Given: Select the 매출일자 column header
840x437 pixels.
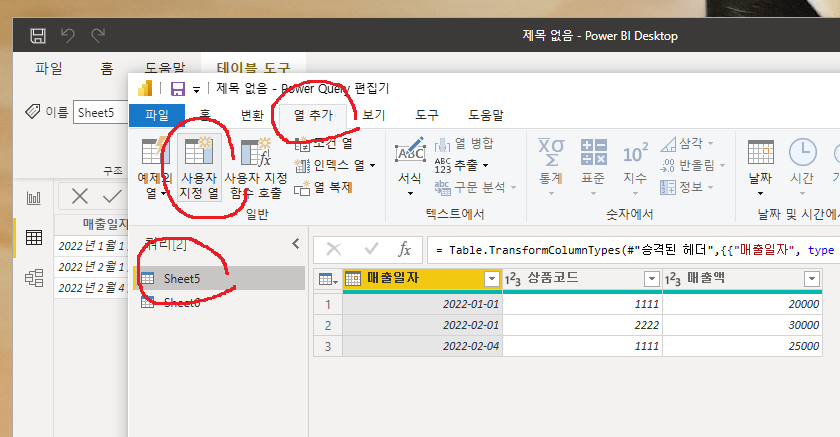Looking at the screenshot, I should [x=422, y=278].
